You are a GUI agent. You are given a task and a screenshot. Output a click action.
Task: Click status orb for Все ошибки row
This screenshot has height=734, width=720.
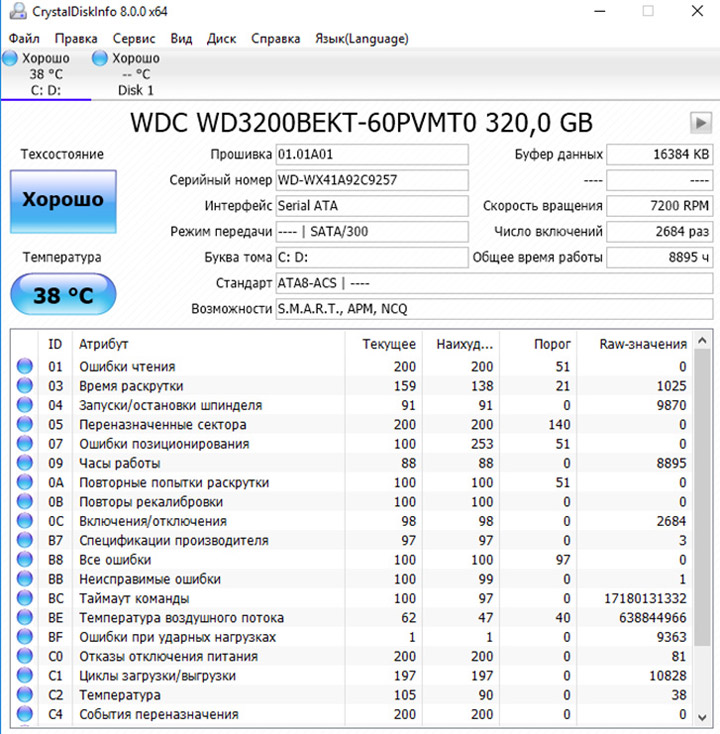point(25,559)
